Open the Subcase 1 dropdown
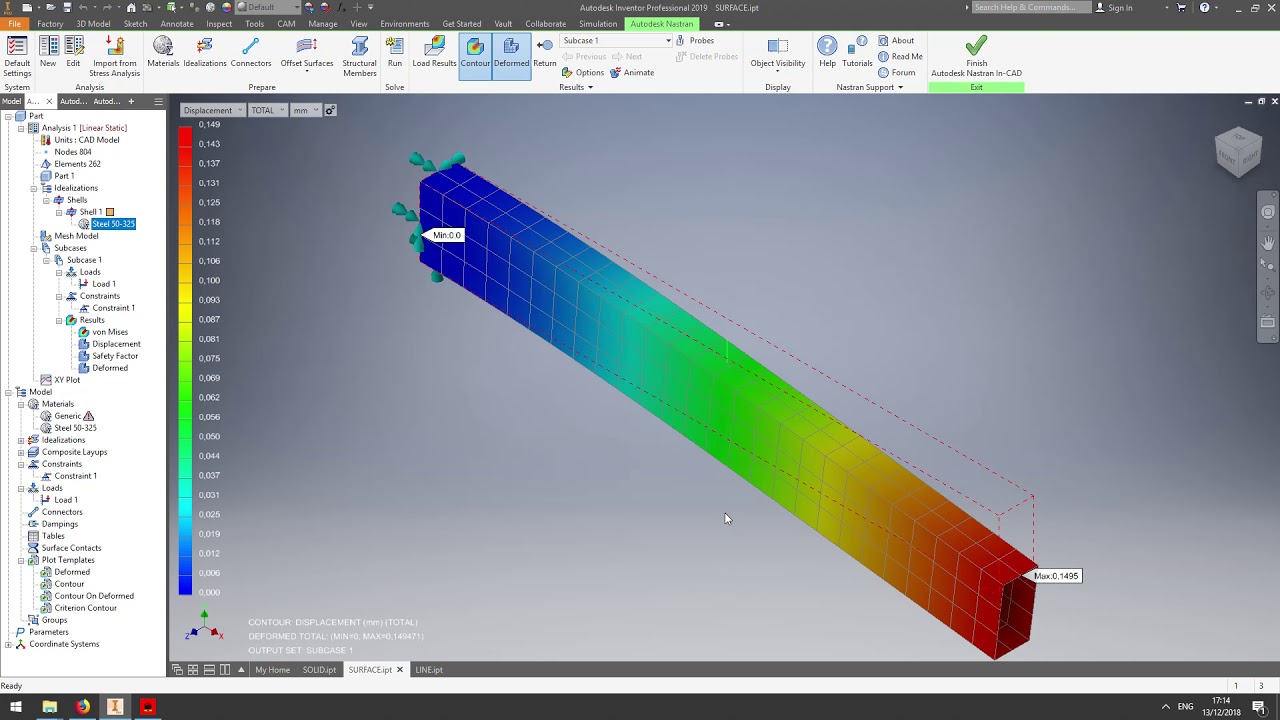This screenshot has height=720, width=1280. pyautogui.click(x=616, y=40)
